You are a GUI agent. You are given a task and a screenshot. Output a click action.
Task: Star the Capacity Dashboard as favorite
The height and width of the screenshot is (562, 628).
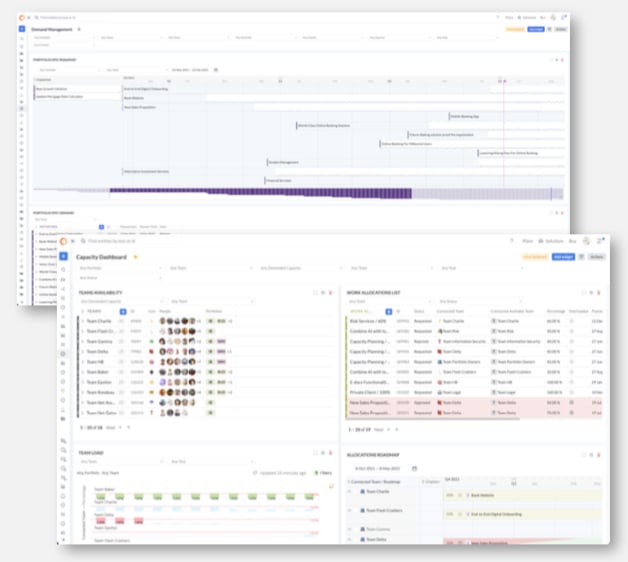point(135,257)
